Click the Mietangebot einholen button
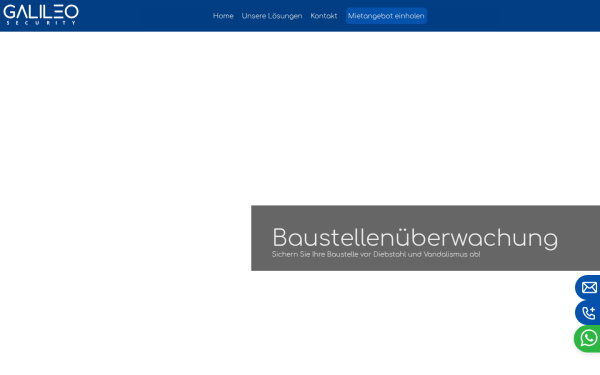 coord(386,16)
